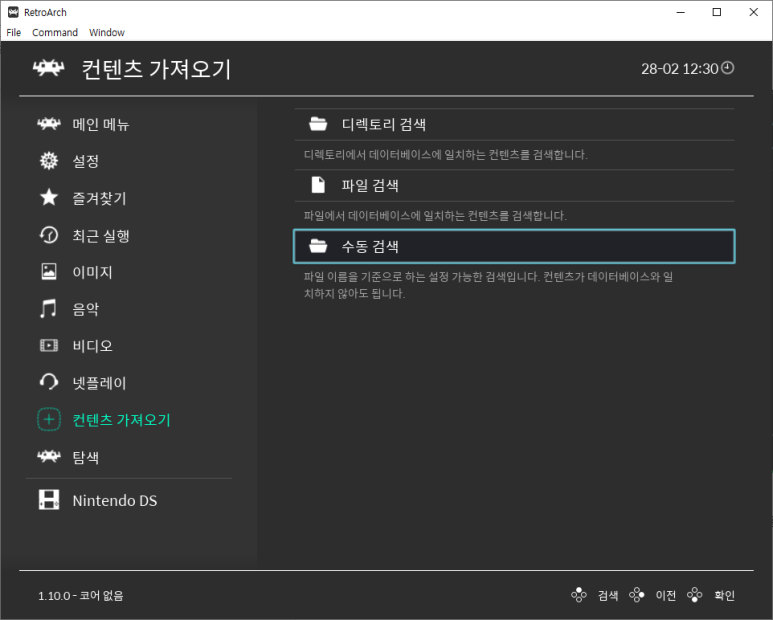773x620 pixels.
Task: Click the Nintendo DS console icon
Action: click(x=49, y=500)
